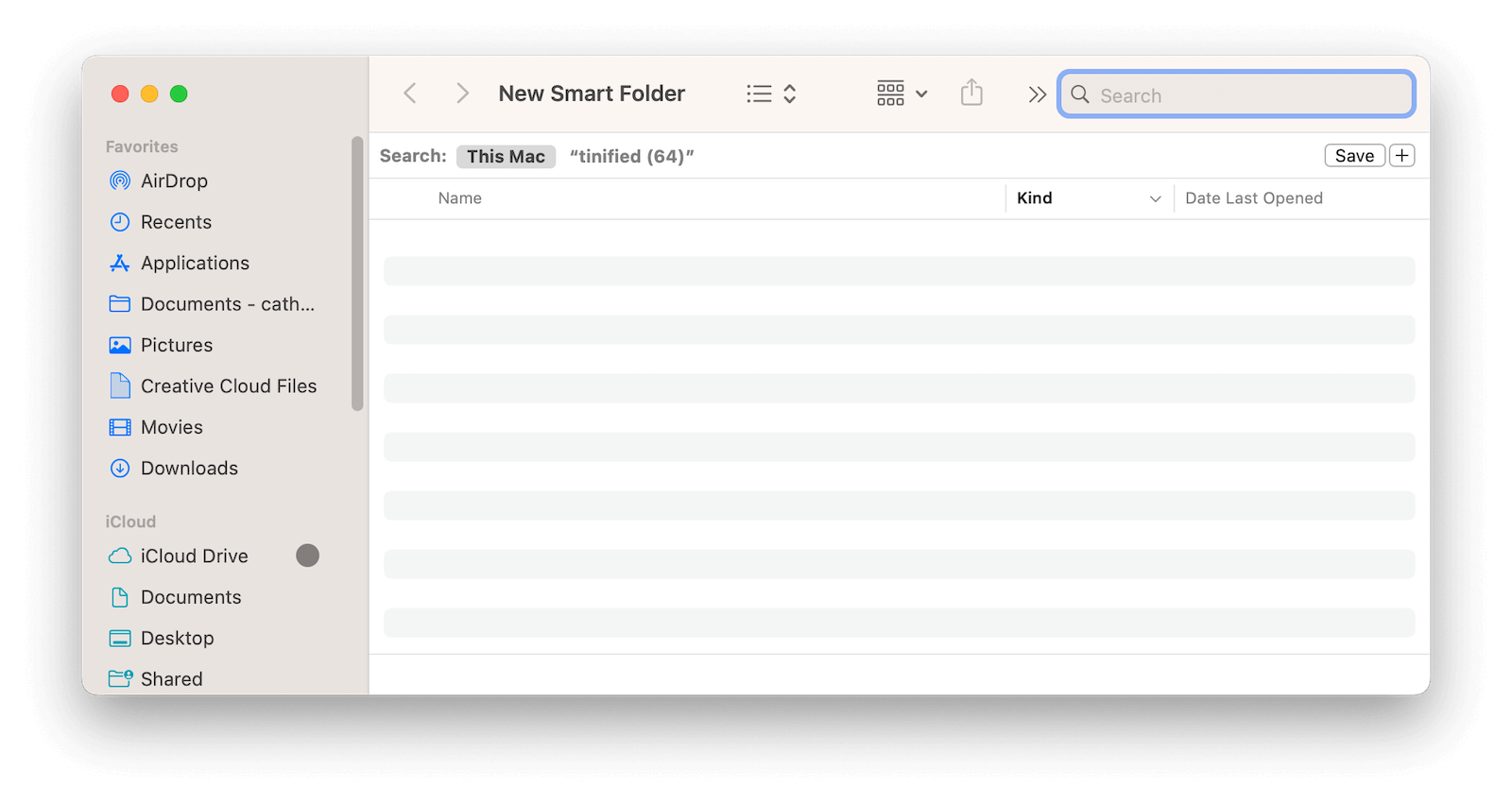Open Shared in the sidebar
The height and width of the screenshot is (803, 1512).
(x=171, y=678)
